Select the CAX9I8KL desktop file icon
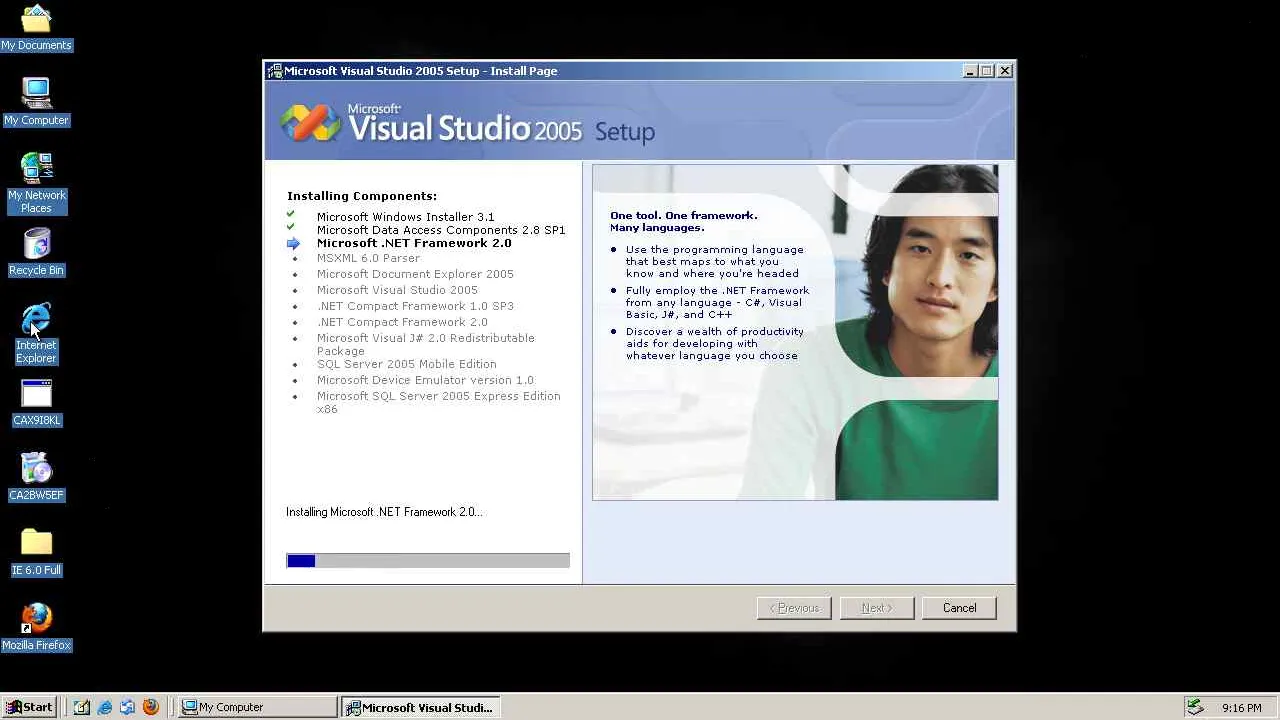The height and width of the screenshot is (720, 1280). 36,403
